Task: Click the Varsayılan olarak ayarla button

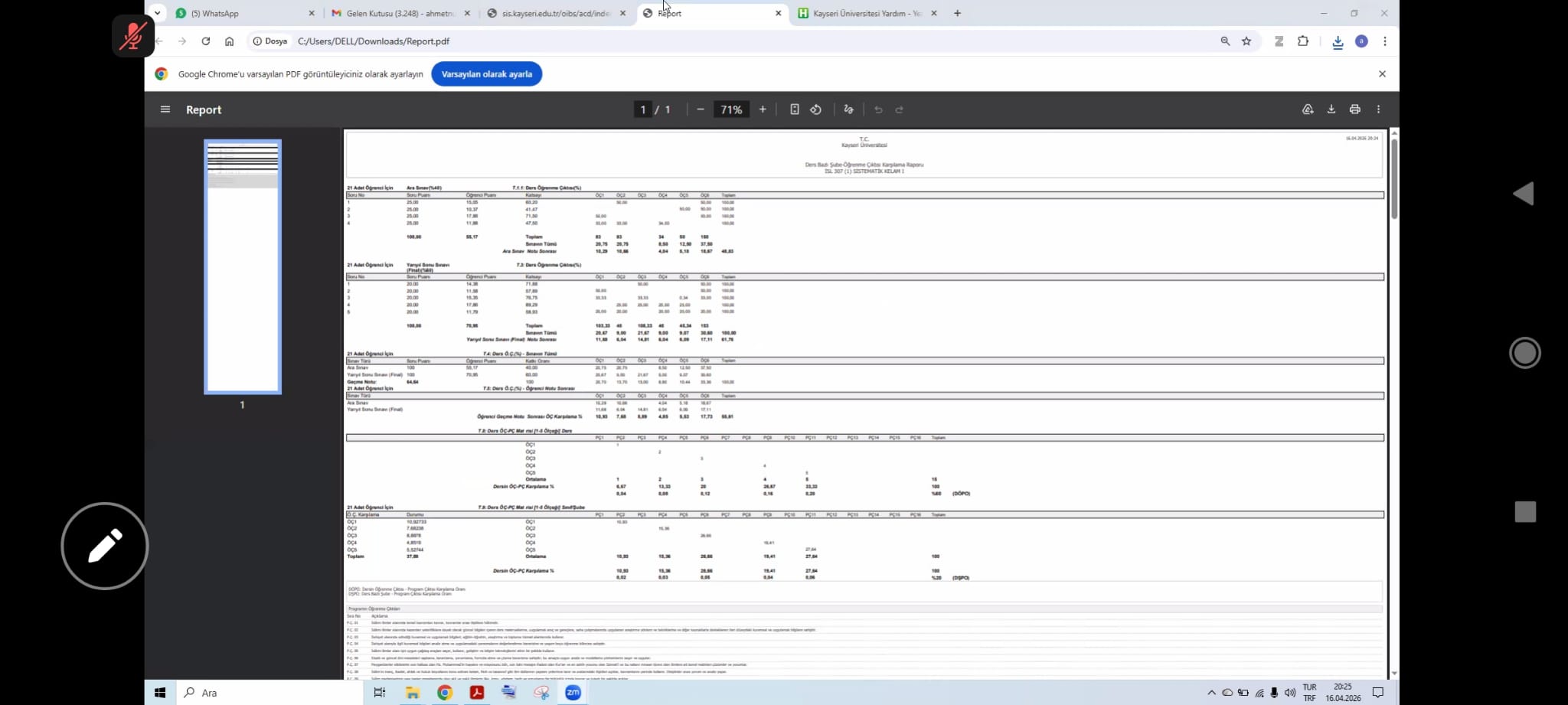Action: tap(486, 74)
